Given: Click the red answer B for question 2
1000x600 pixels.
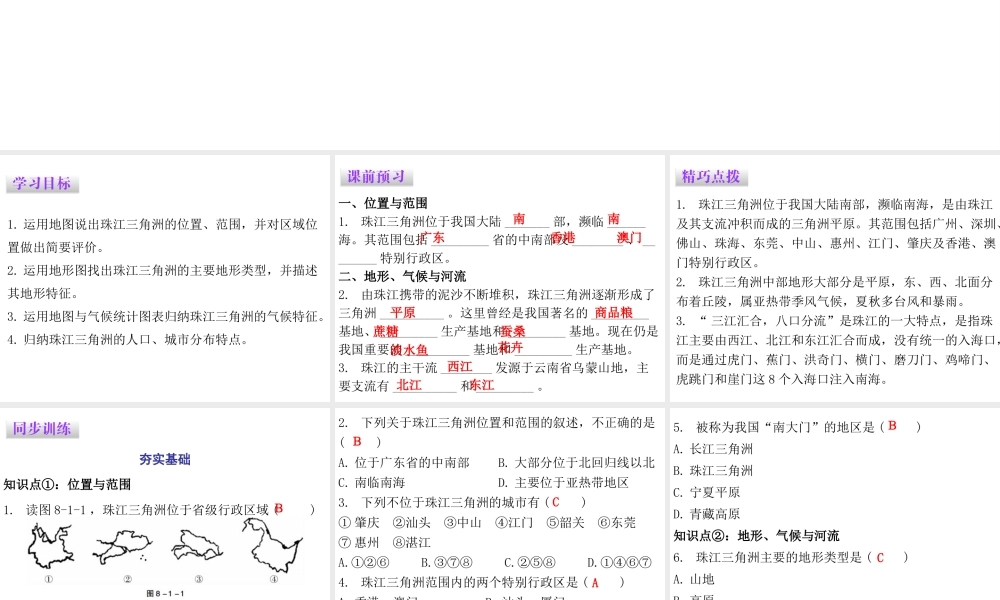Looking at the screenshot, I should pyautogui.click(x=357, y=441).
